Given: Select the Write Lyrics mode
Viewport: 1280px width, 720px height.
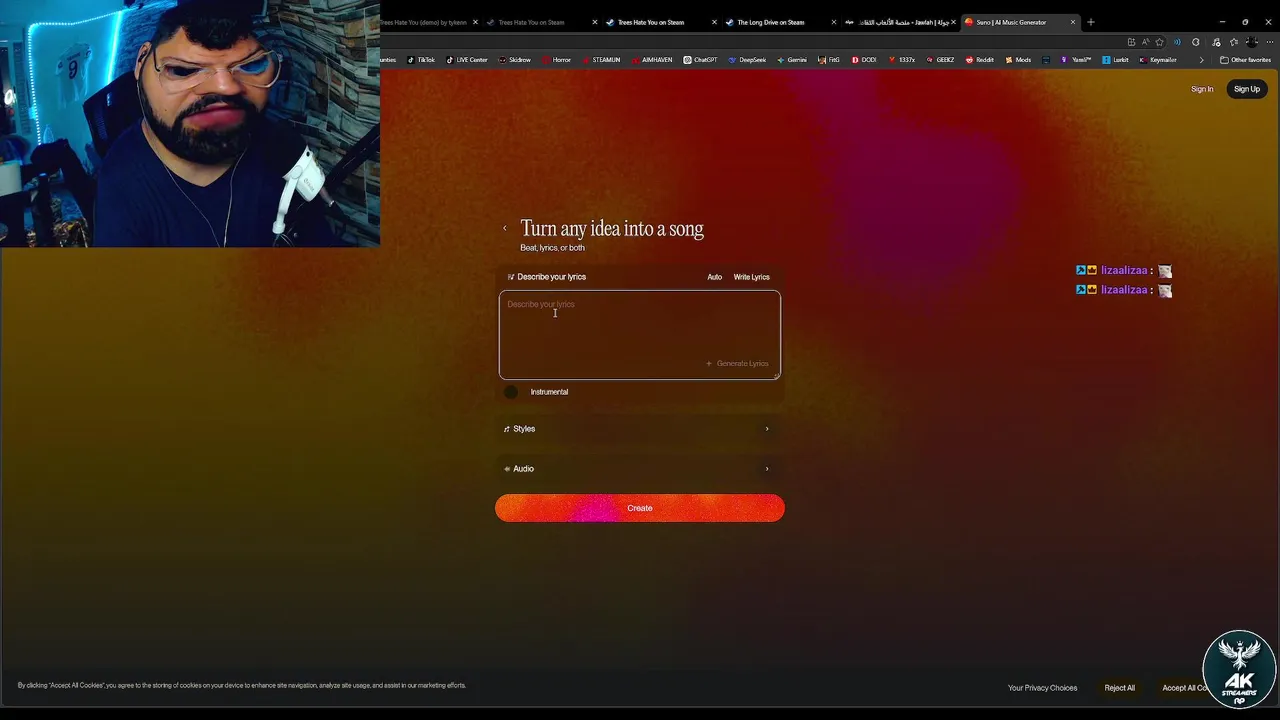Looking at the screenshot, I should 752,277.
